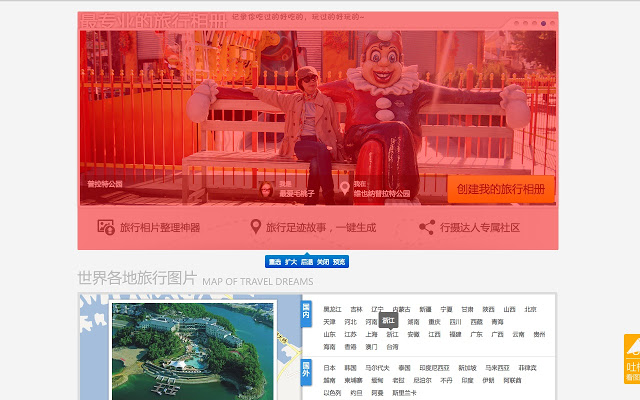Open the user avatar of 最爱毛桃子
The image size is (640, 400).
coord(266,189)
